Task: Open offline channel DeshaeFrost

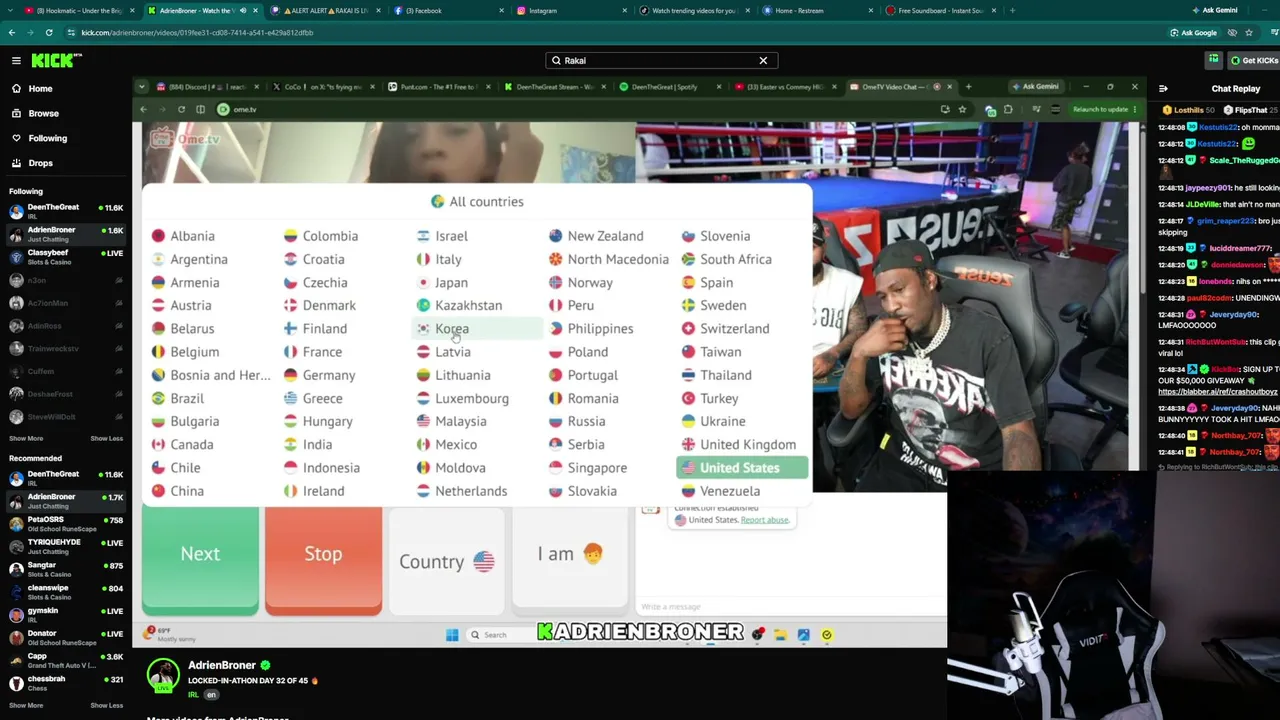Action: [x=65, y=395]
